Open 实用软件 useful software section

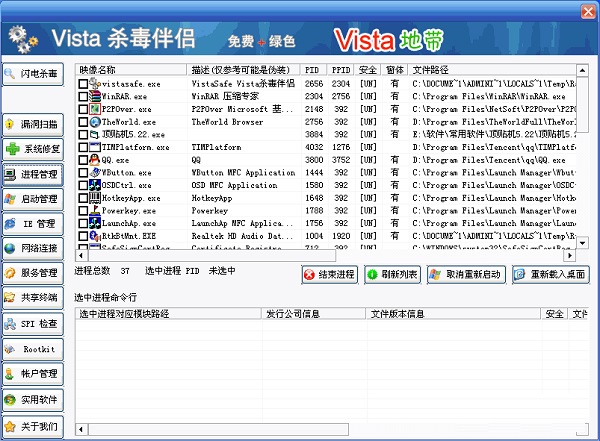coord(33,400)
